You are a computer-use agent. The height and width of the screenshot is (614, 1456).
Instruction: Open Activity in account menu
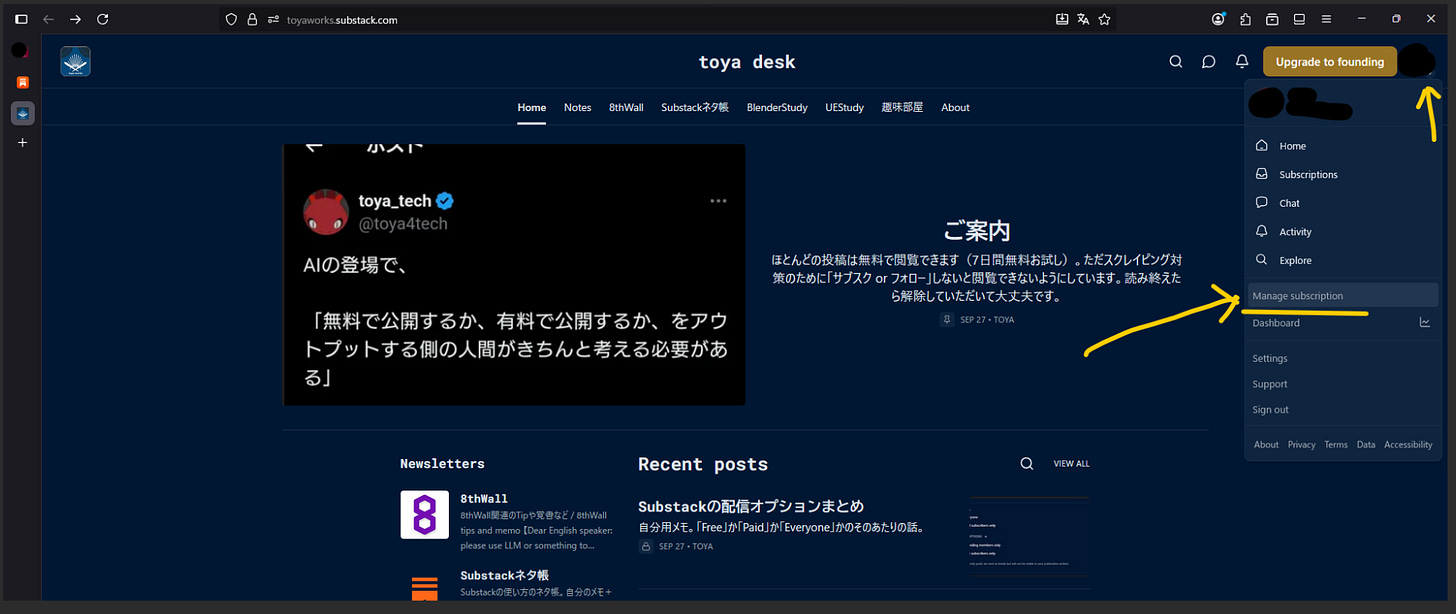point(1343,231)
